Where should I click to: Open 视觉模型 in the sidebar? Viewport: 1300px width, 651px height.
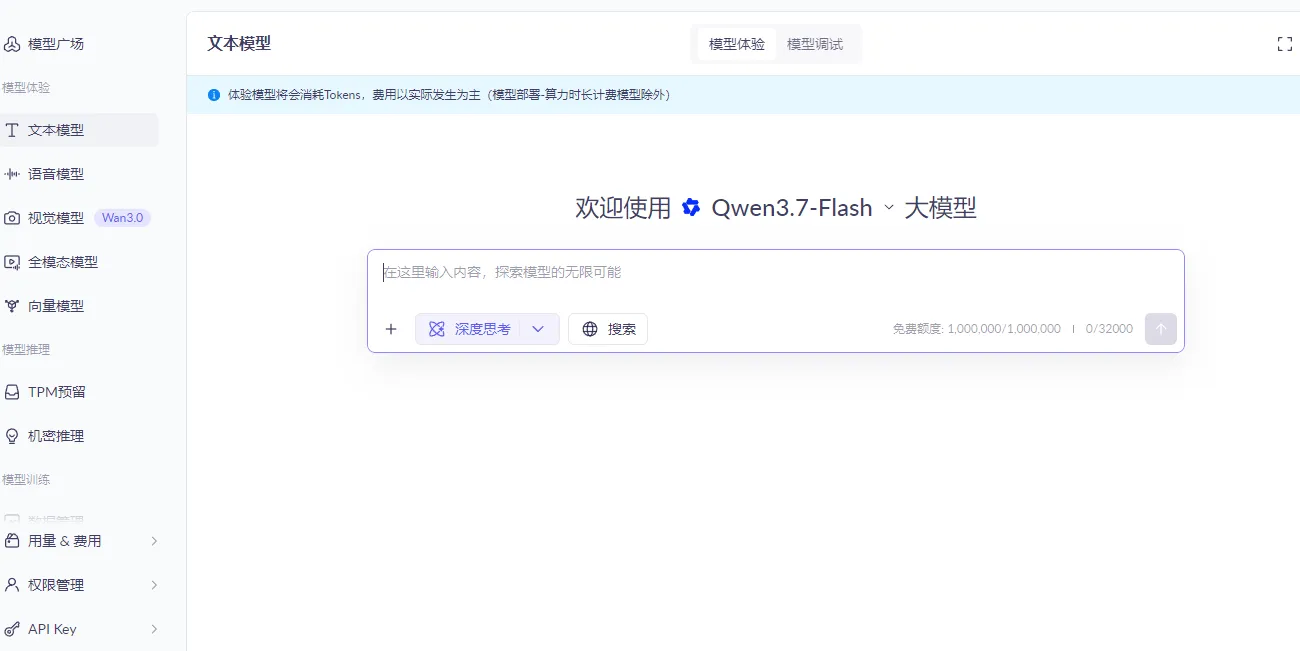click(x=56, y=218)
